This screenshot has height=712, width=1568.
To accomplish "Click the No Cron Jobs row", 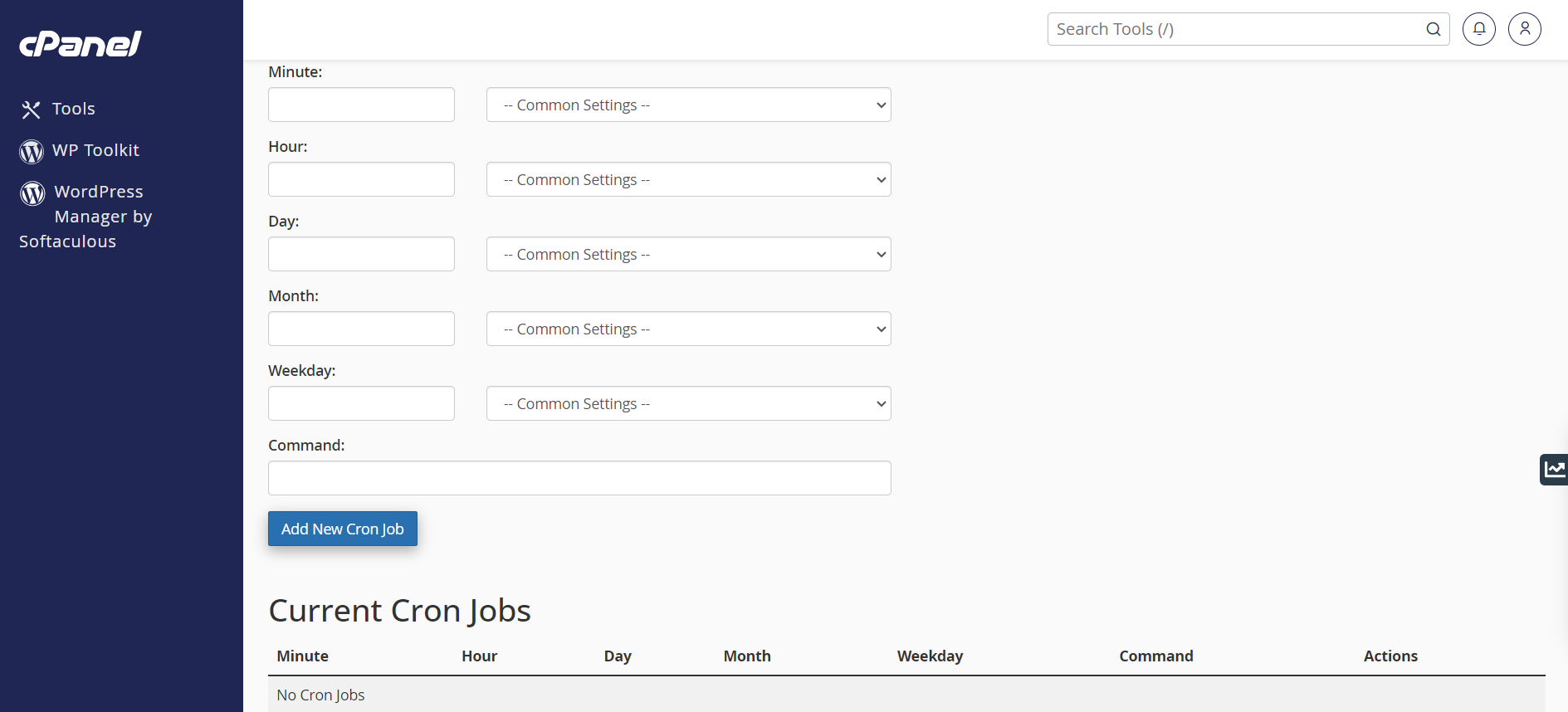I will coord(906,695).
